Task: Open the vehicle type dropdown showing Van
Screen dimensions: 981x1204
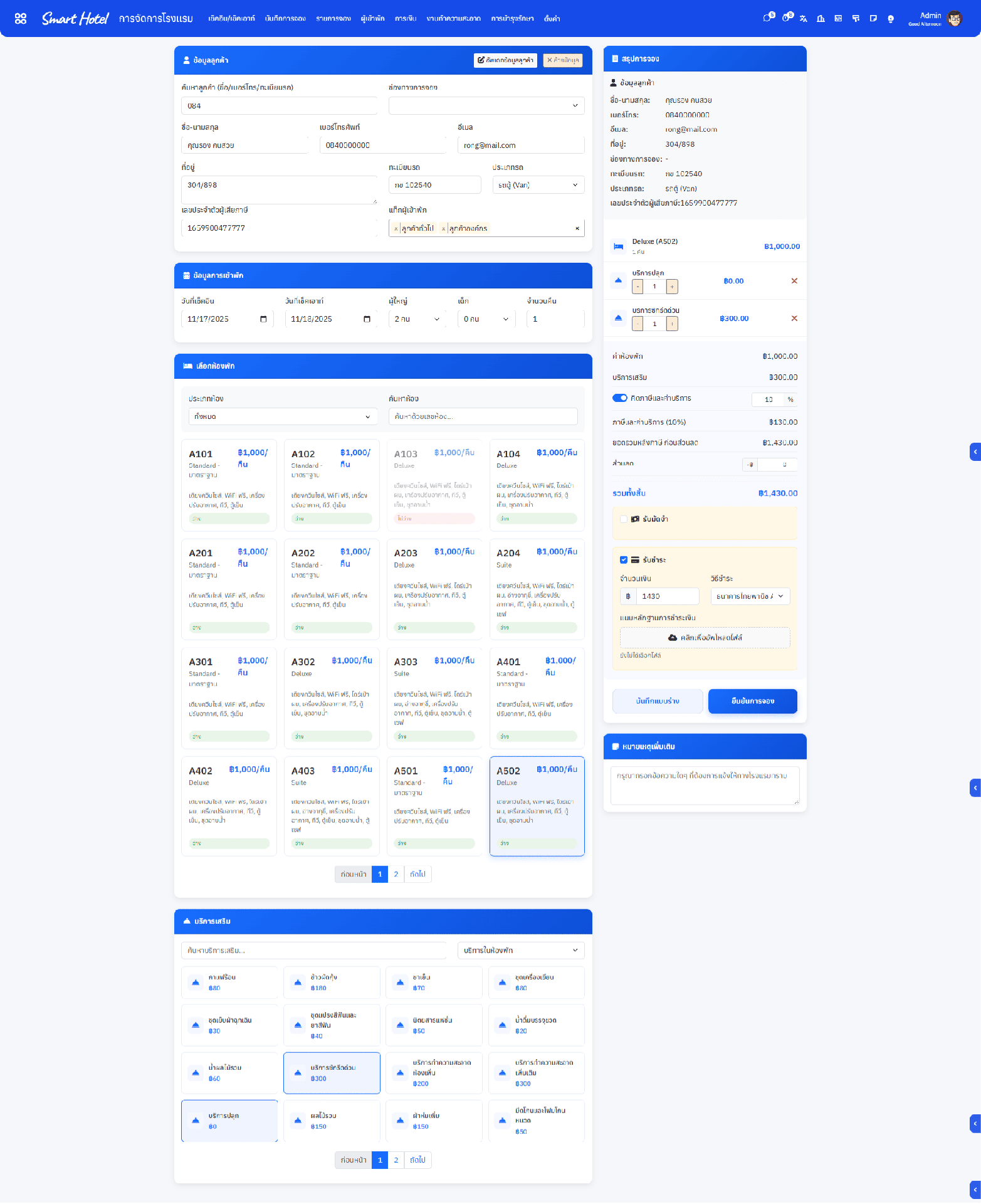Action: [538, 185]
